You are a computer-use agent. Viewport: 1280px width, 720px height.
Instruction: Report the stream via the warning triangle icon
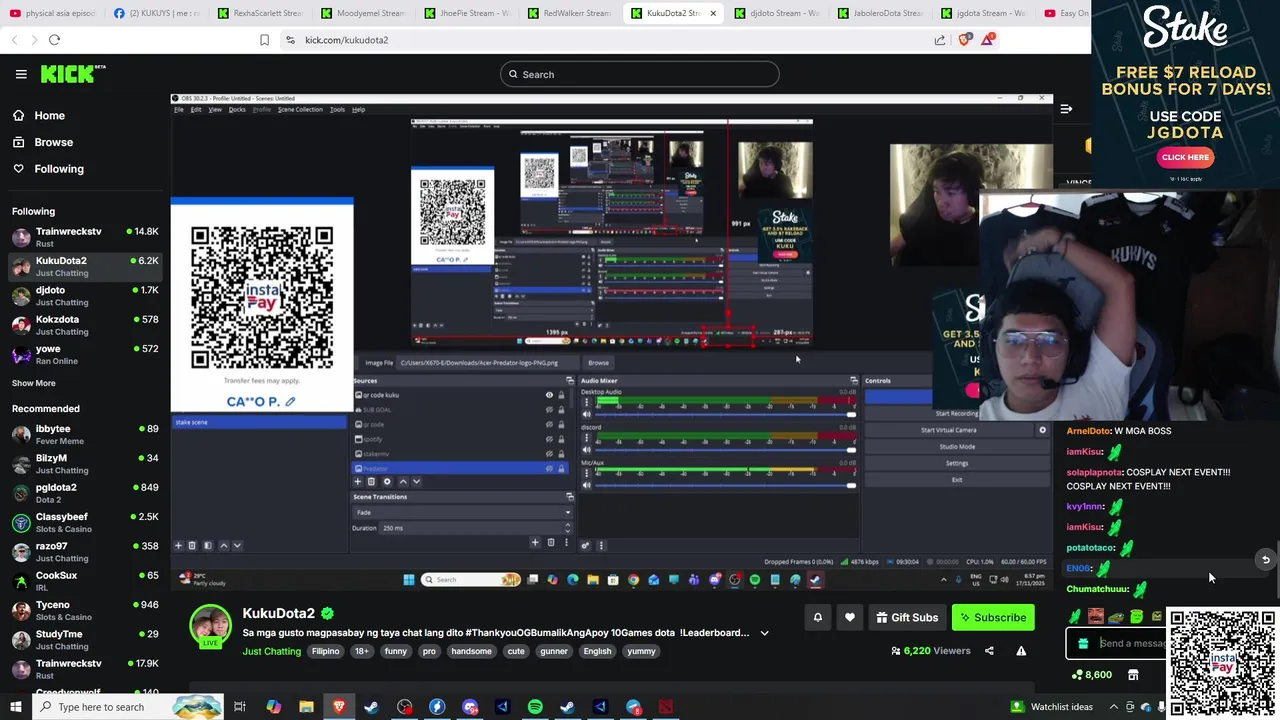1021,651
